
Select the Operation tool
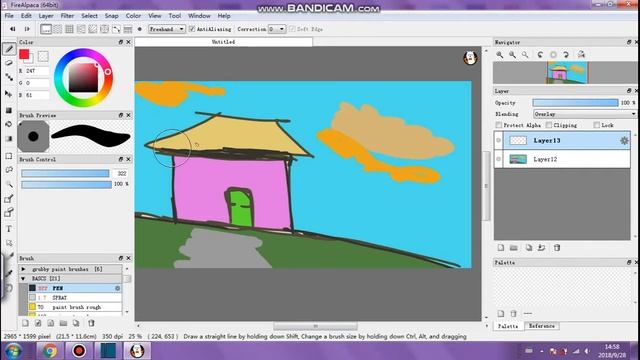click(9, 243)
